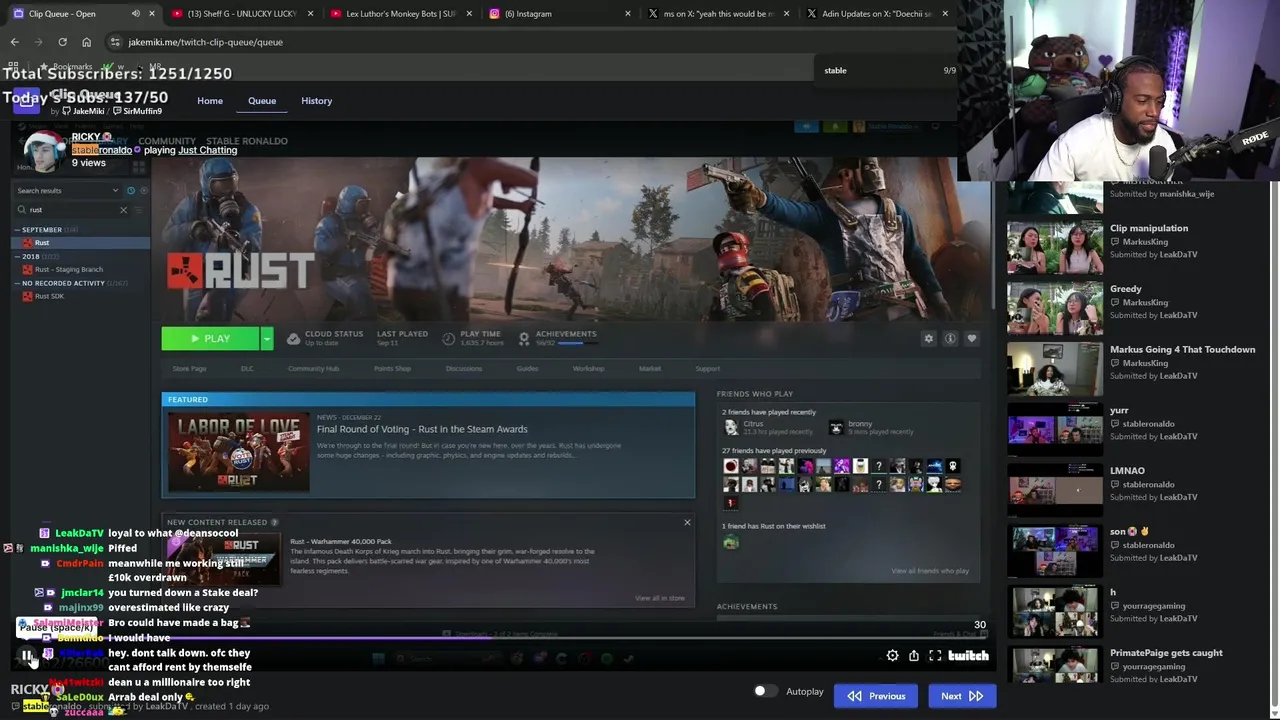This screenshot has height=720, width=1280.
Task: Click the achievements progress bar
Action: 577,343
